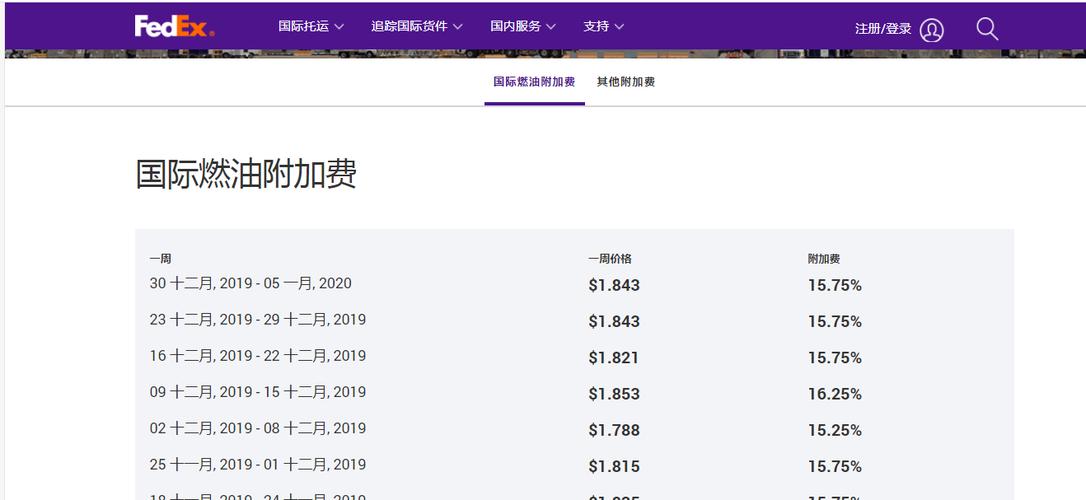Select week 23 十二月, 2019 - 29 十二月, 2019
1086x500 pixels.
(258, 320)
